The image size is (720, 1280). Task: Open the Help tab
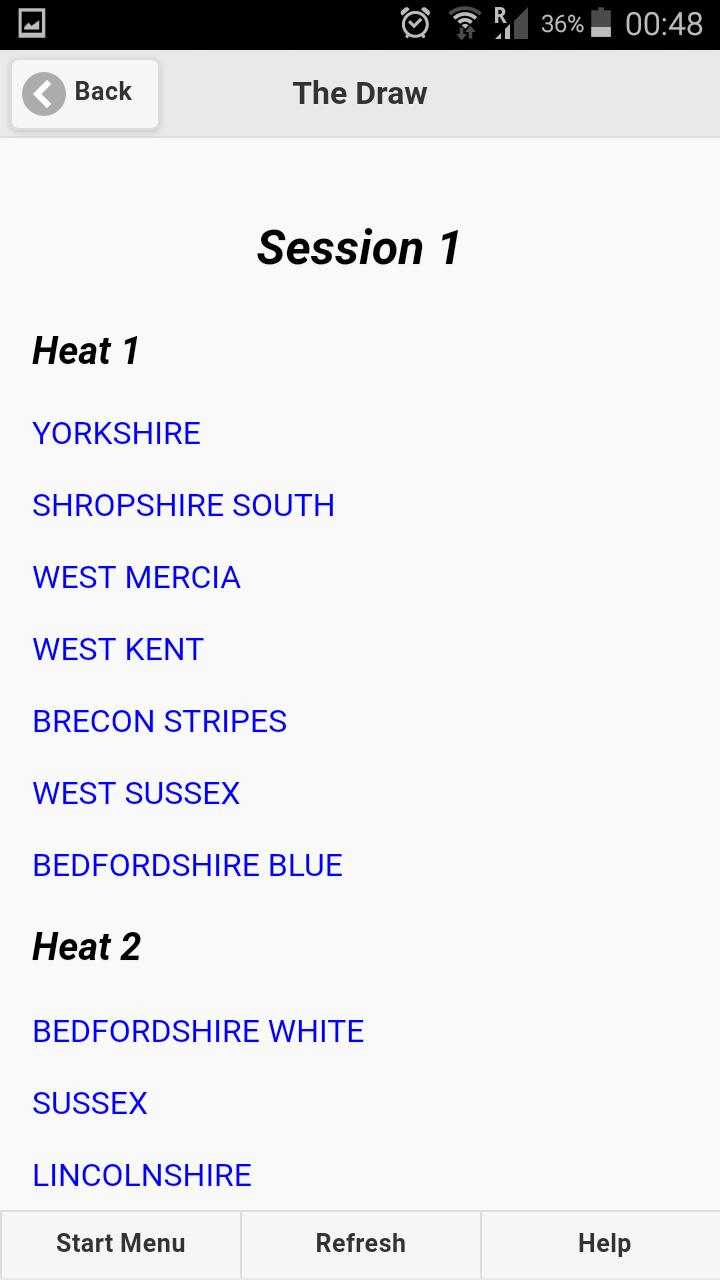click(604, 1243)
